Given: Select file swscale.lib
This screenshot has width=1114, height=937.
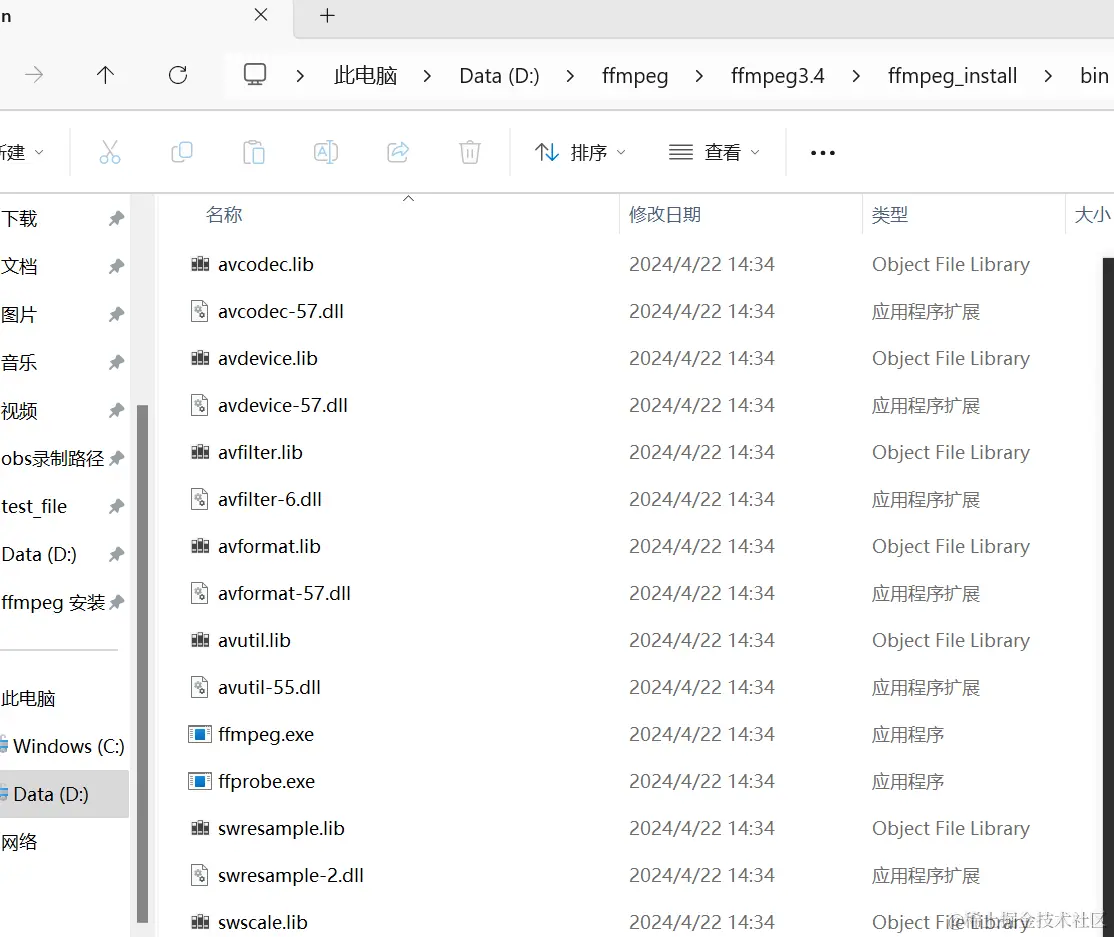Looking at the screenshot, I should point(263,922).
